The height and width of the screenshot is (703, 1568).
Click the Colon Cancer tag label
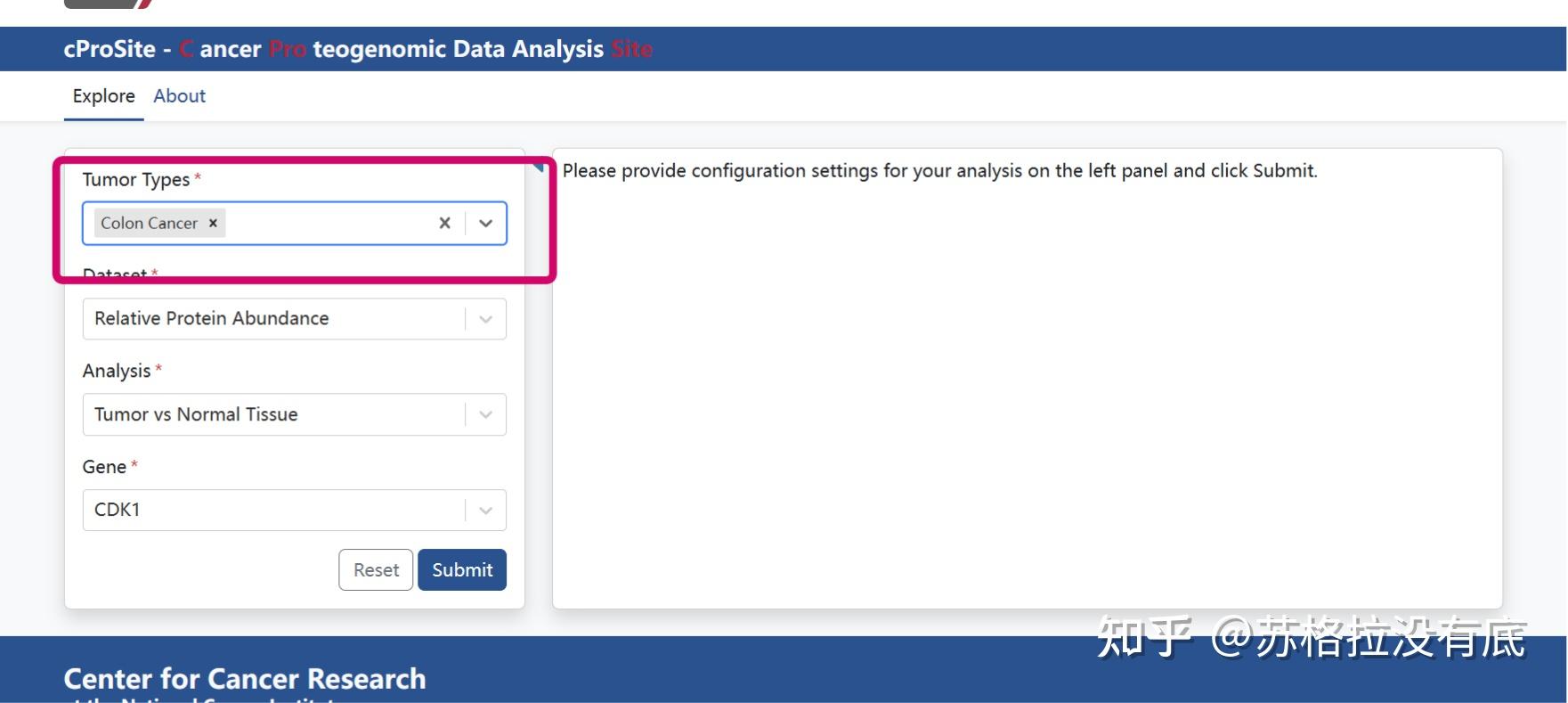[x=149, y=223]
